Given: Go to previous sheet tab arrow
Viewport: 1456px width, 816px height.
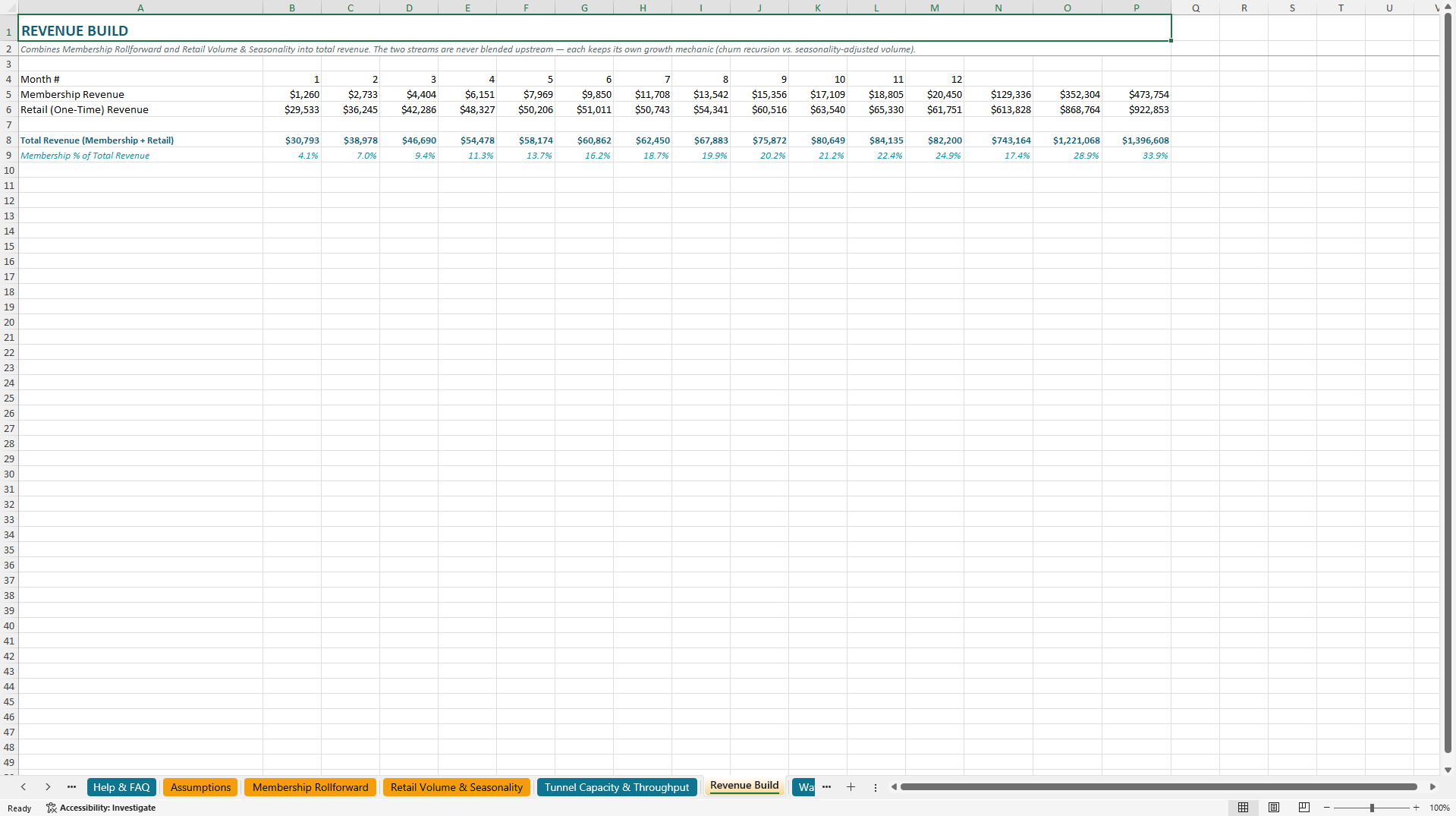Looking at the screenshot, I should (x=24, y=787).
